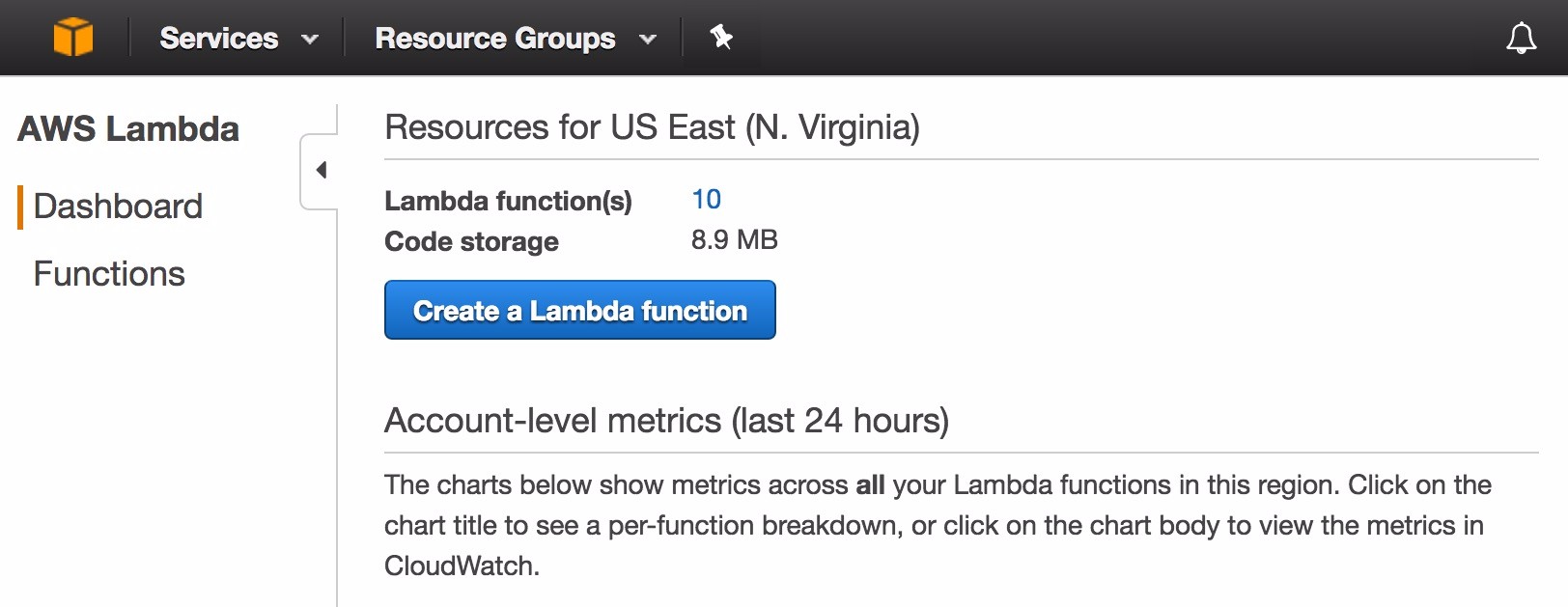Click the bold word "all" in the description
Image resolution: width=1568 pixels, height=607 pixels.
tap(870, 484)
